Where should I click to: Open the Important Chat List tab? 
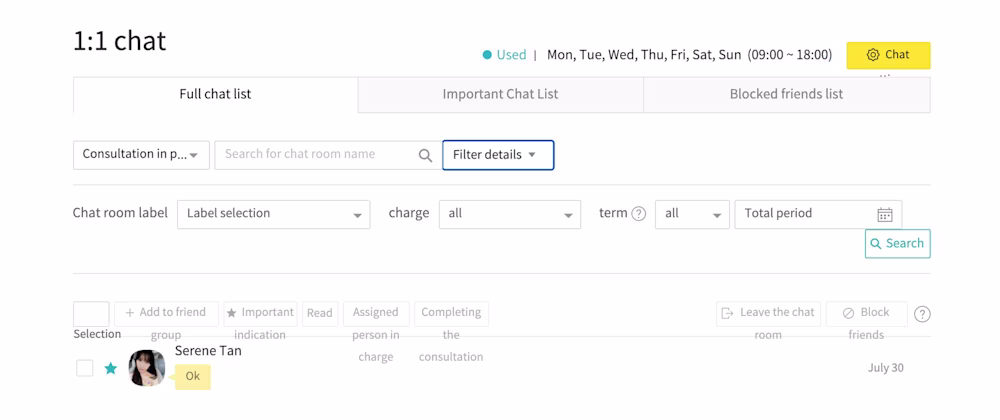click(500, 94)
